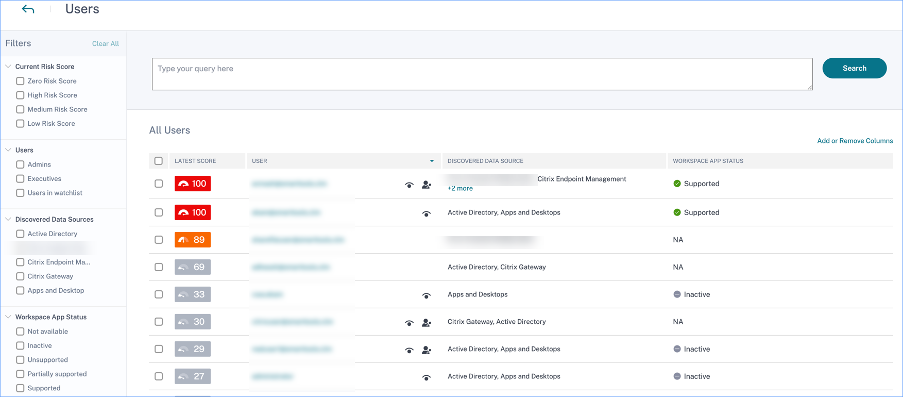Image resolution: width=904 pixels, height=398 pixels.
Task: Click the eye icon in the score 27 row
Action: click(x=426, y=377)
